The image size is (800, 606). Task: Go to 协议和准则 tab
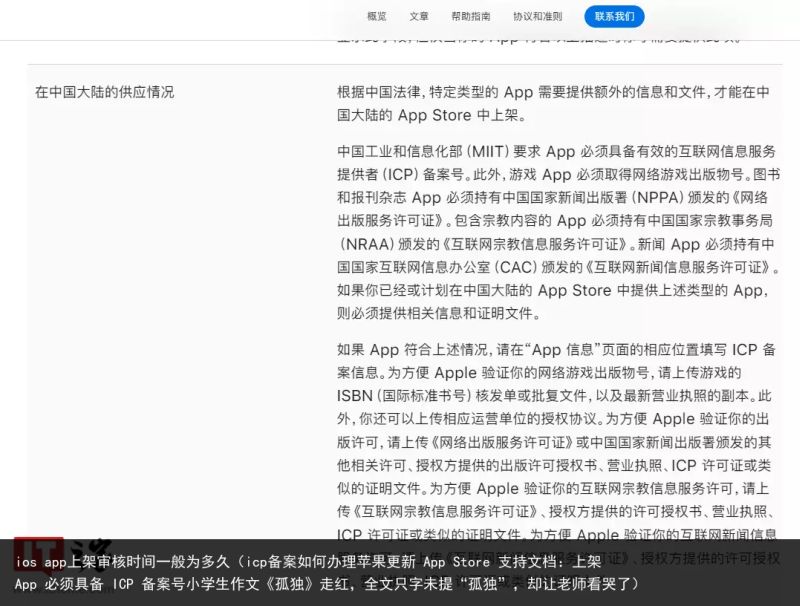[537, 16]
